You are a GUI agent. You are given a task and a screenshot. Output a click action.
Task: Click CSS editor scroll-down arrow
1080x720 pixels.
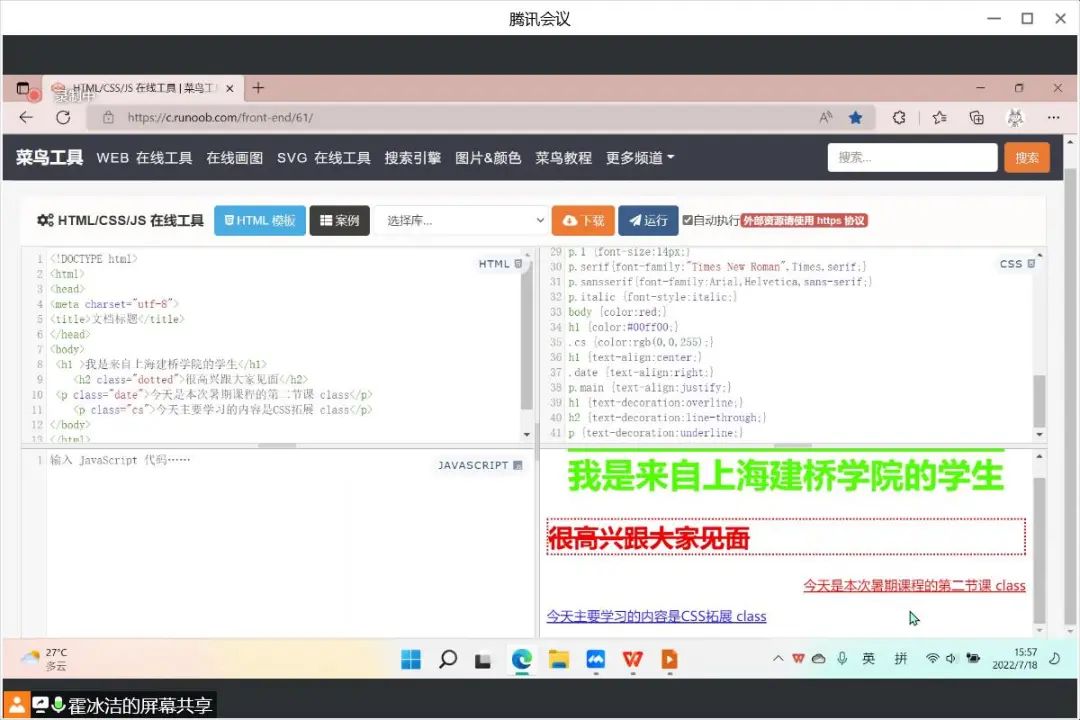pyautogui.click(x=1039, y=435)
